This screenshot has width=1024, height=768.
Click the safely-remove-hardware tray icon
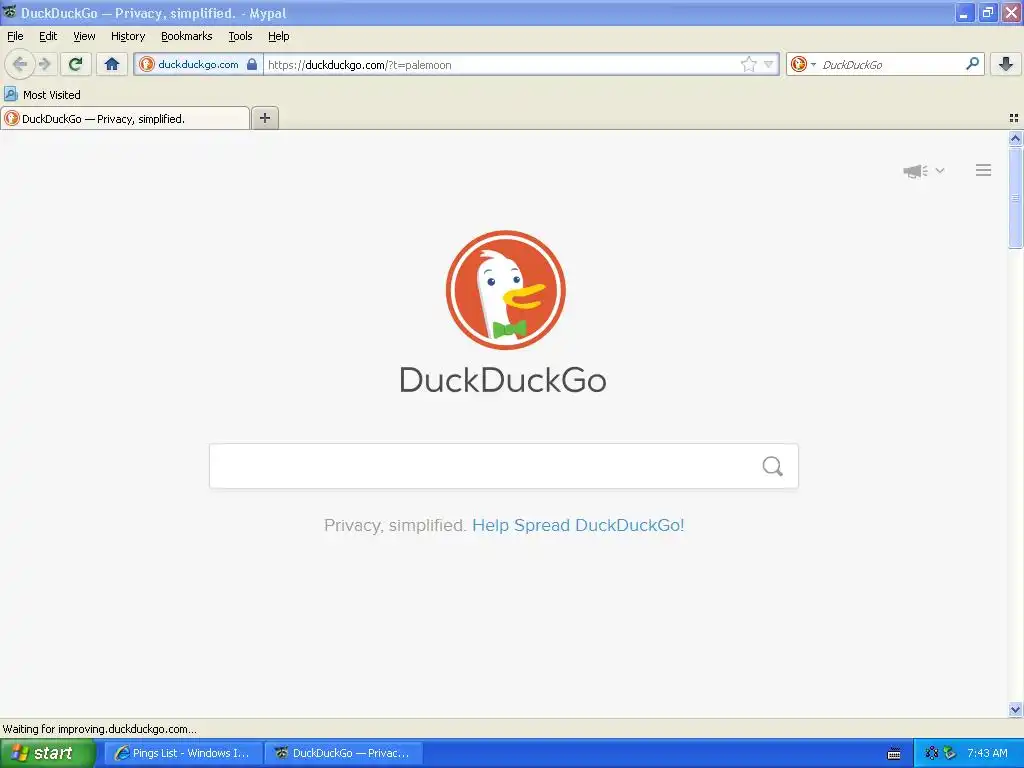pos(950,753)
